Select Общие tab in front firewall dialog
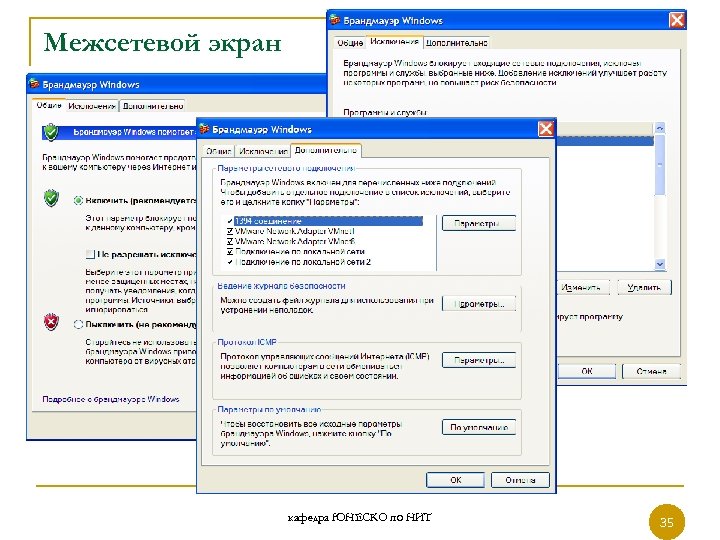 218,151
